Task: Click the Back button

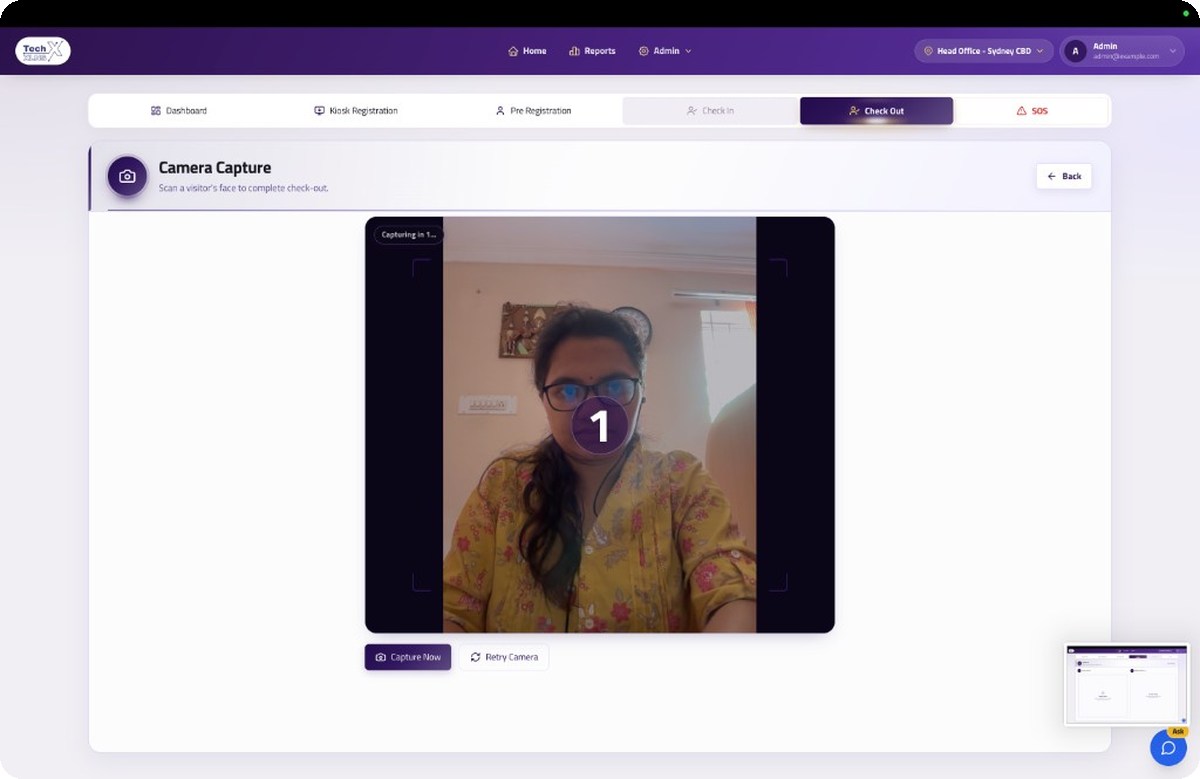Action: [1064, 176]
